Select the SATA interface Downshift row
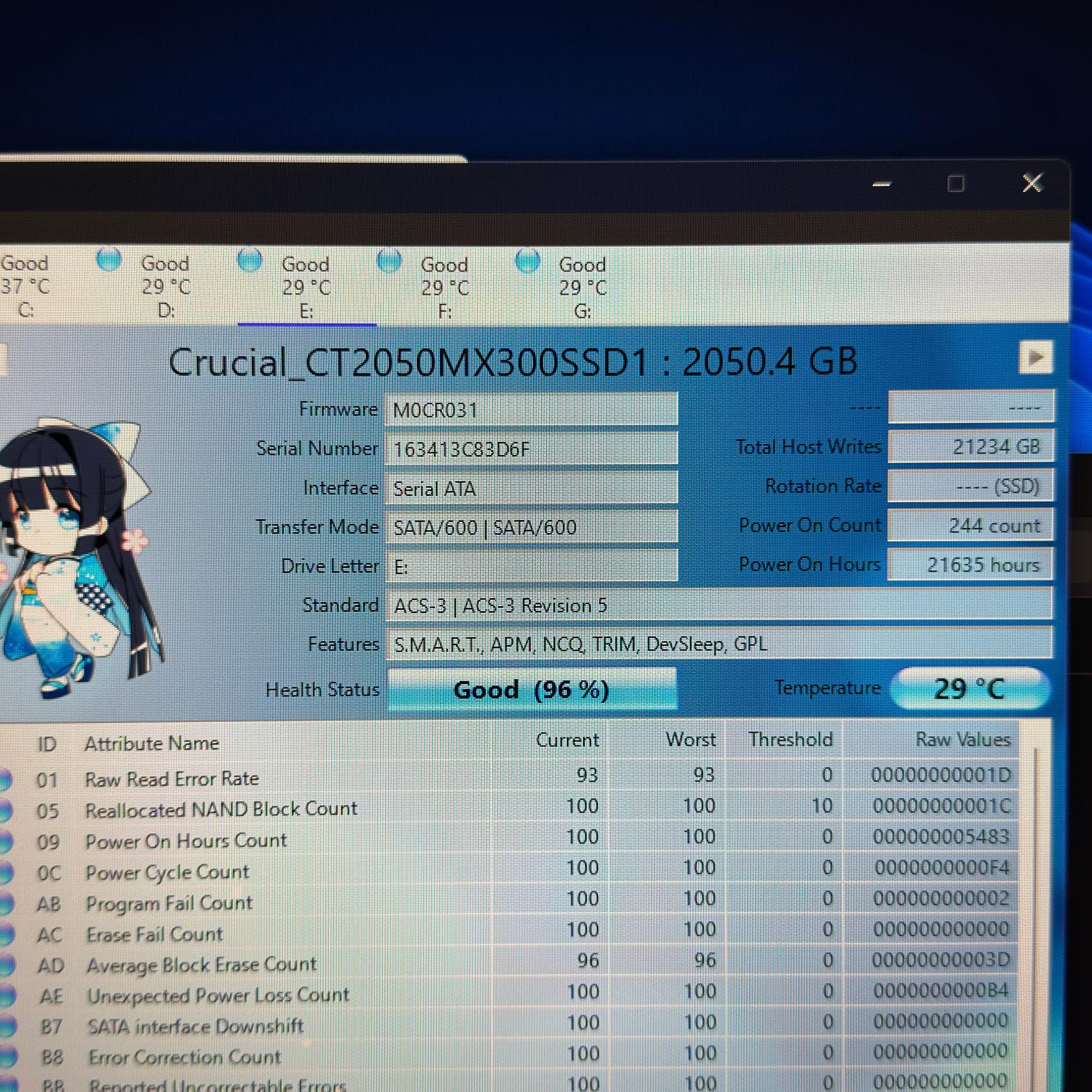Image resolution: width=1092 pixels, height=1092 pixels. (x=509, y=1024)
